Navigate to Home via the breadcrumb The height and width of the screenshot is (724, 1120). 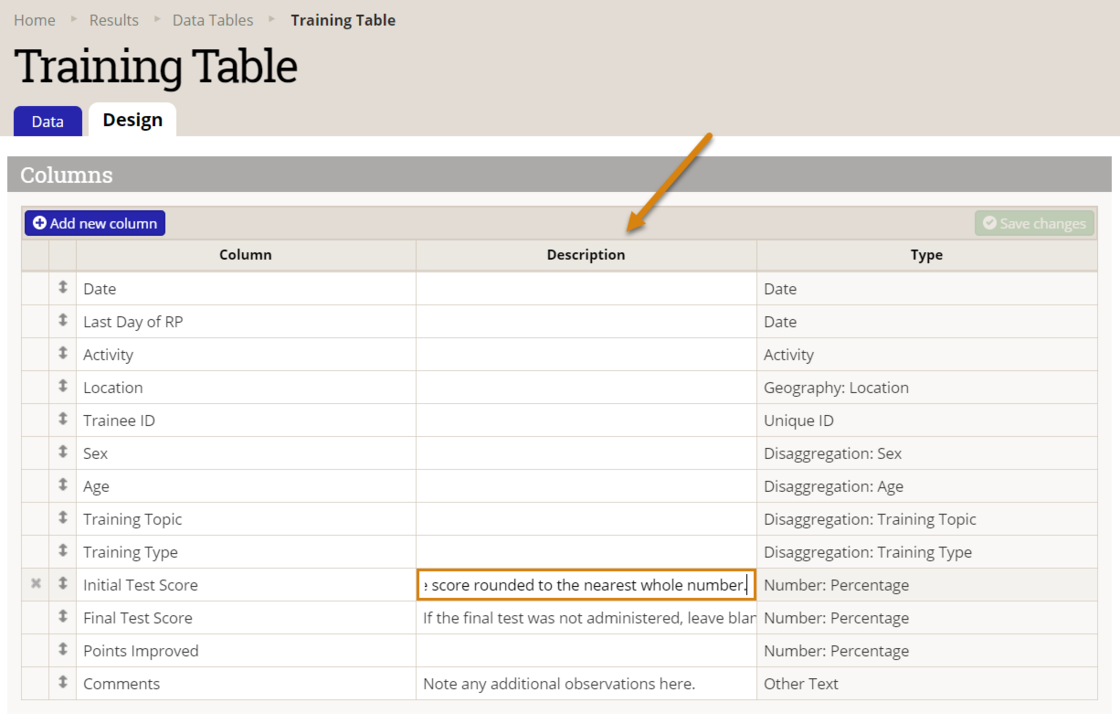pyautogui.click(x=34, y=19)
